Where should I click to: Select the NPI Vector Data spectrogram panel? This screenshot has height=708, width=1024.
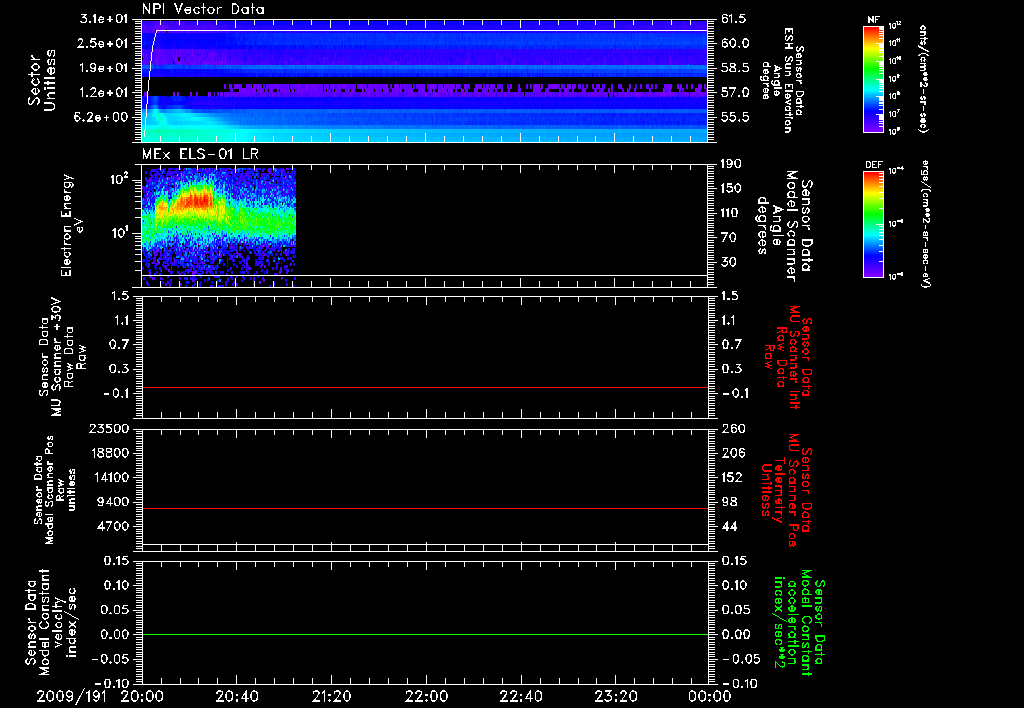click(x=425, y=80)
